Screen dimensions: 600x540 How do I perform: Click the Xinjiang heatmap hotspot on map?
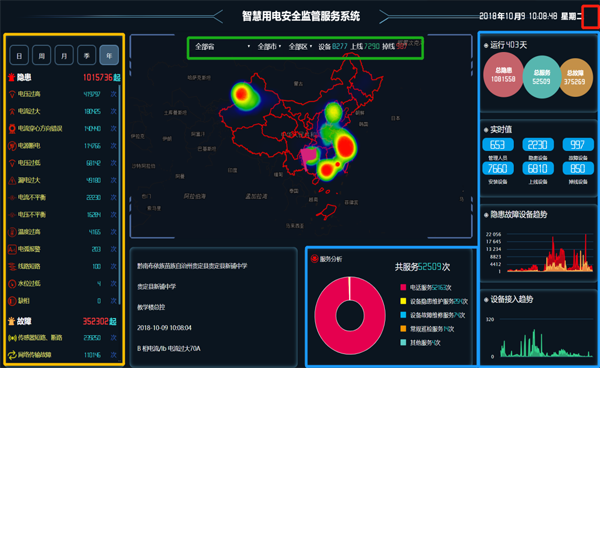[x=243, y=94]
